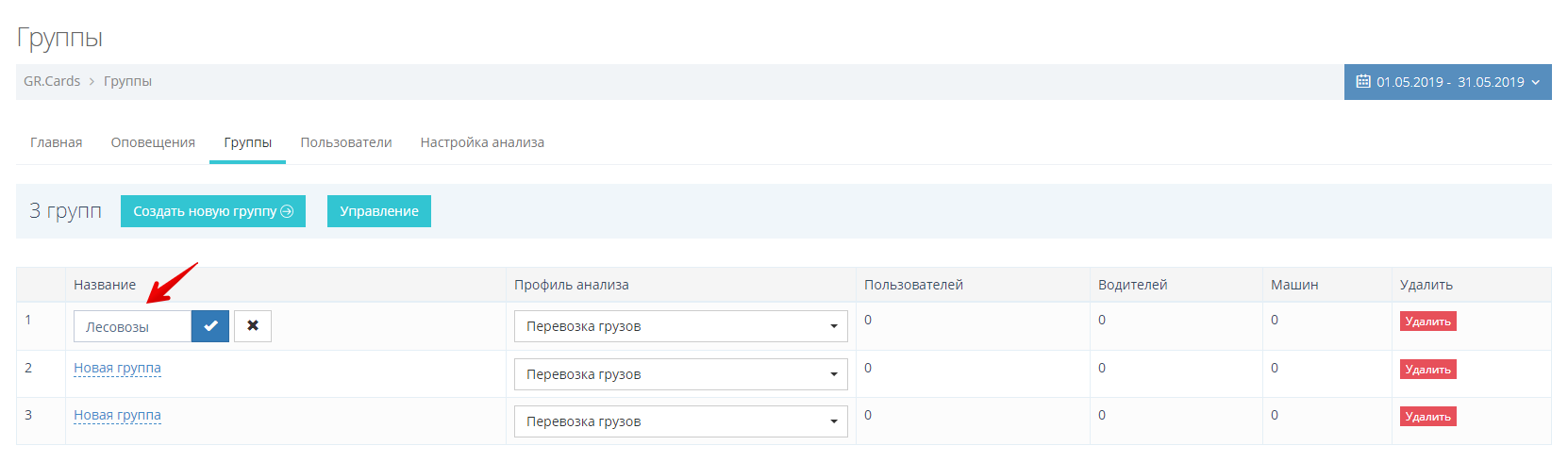Open analysis profile dropdown in row 1

pyautogui.click(x=681, y=326)
